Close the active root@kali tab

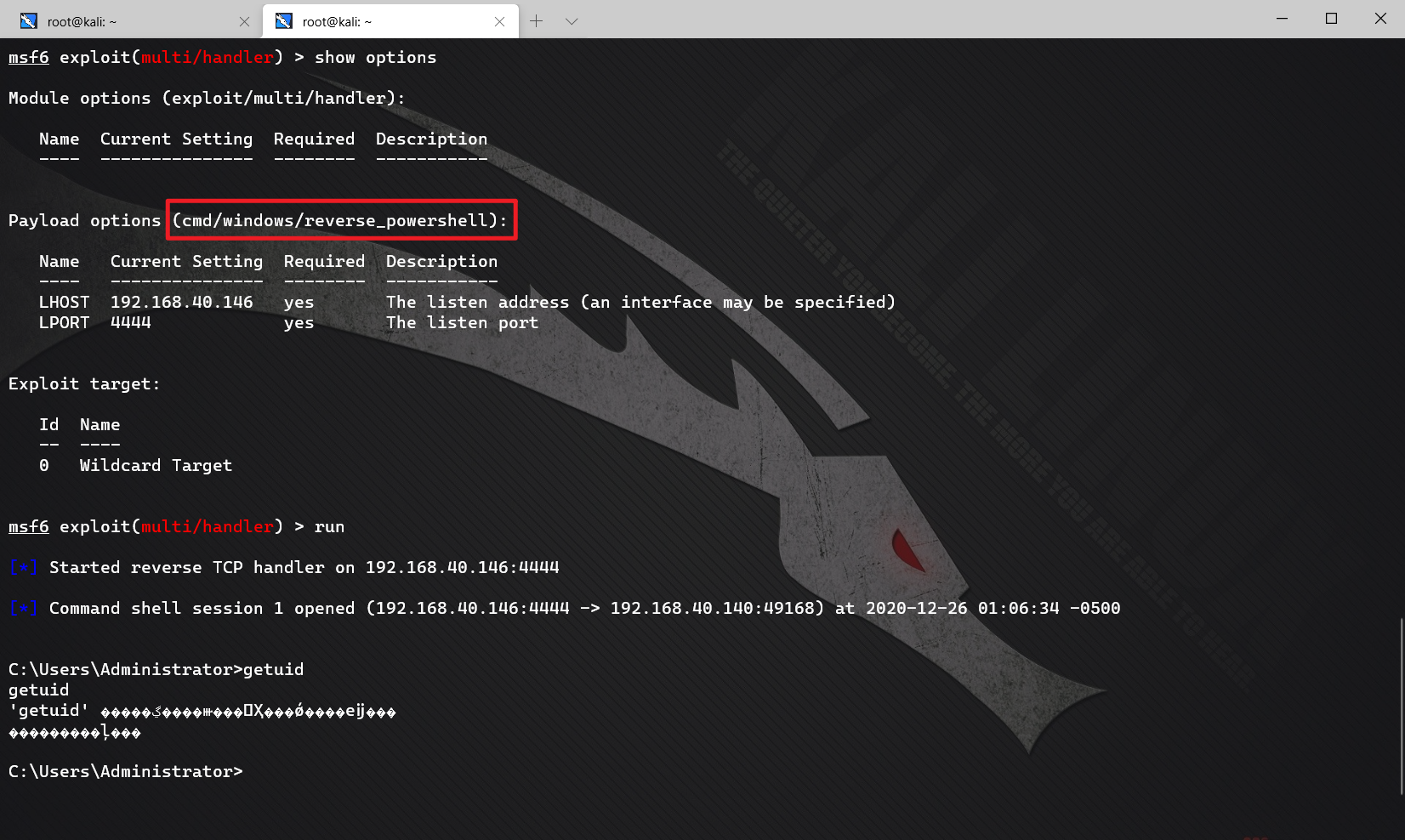click(499, 21)
